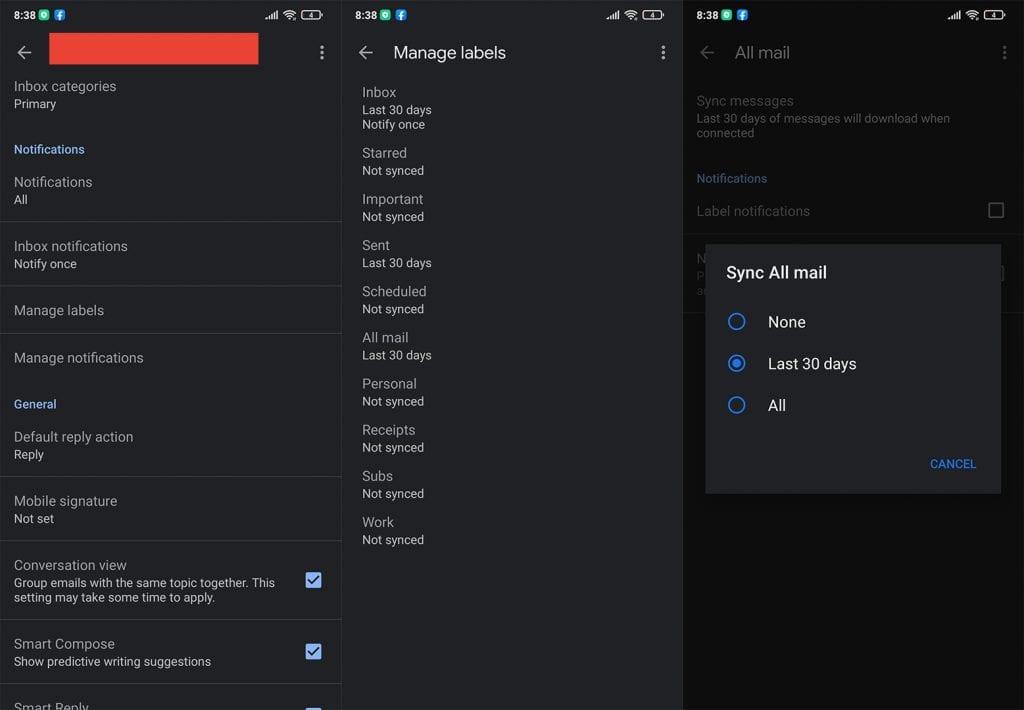Choose Last 30 days radio button
The image size is (1024, 710).
click(737, 364)
